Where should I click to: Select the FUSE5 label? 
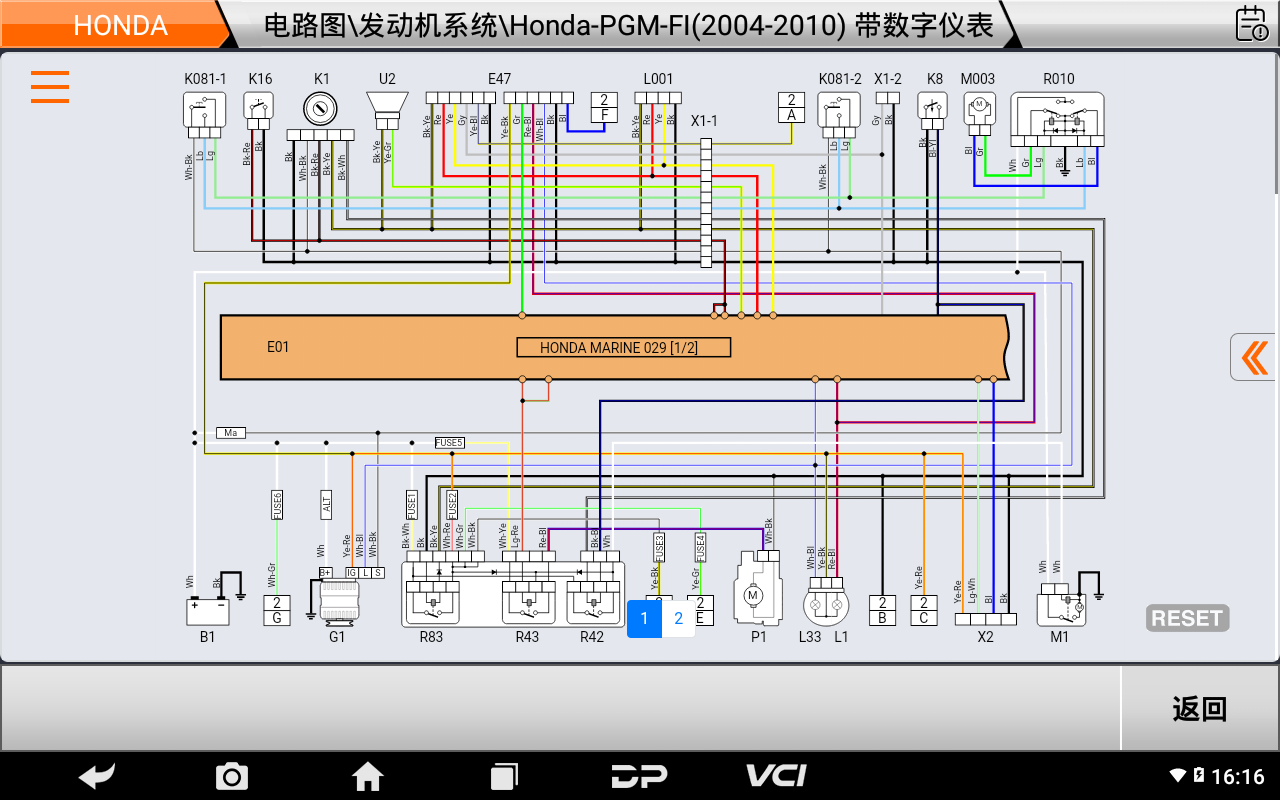(x=450, y=443)
